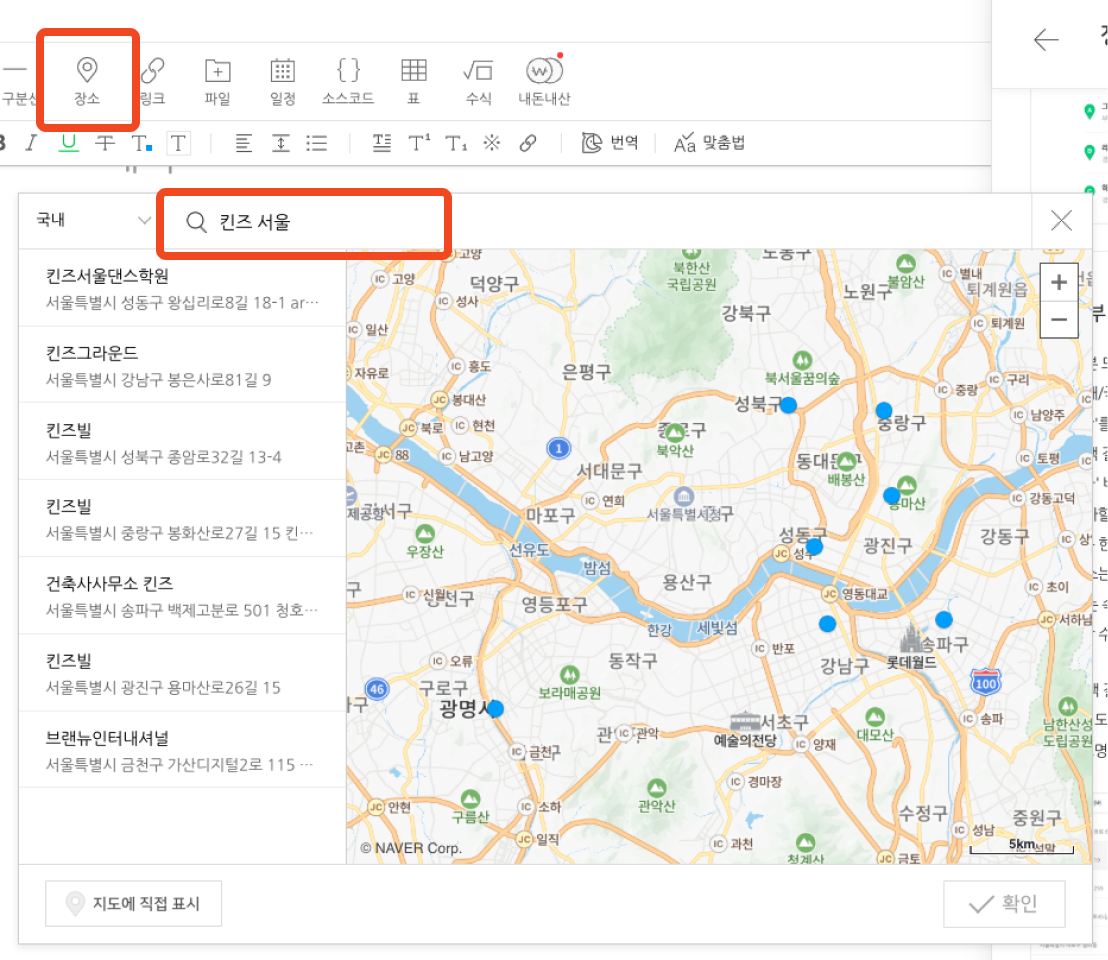Open the 국내 region dropdown
The image size is (1108, 960).
[94, 220]
